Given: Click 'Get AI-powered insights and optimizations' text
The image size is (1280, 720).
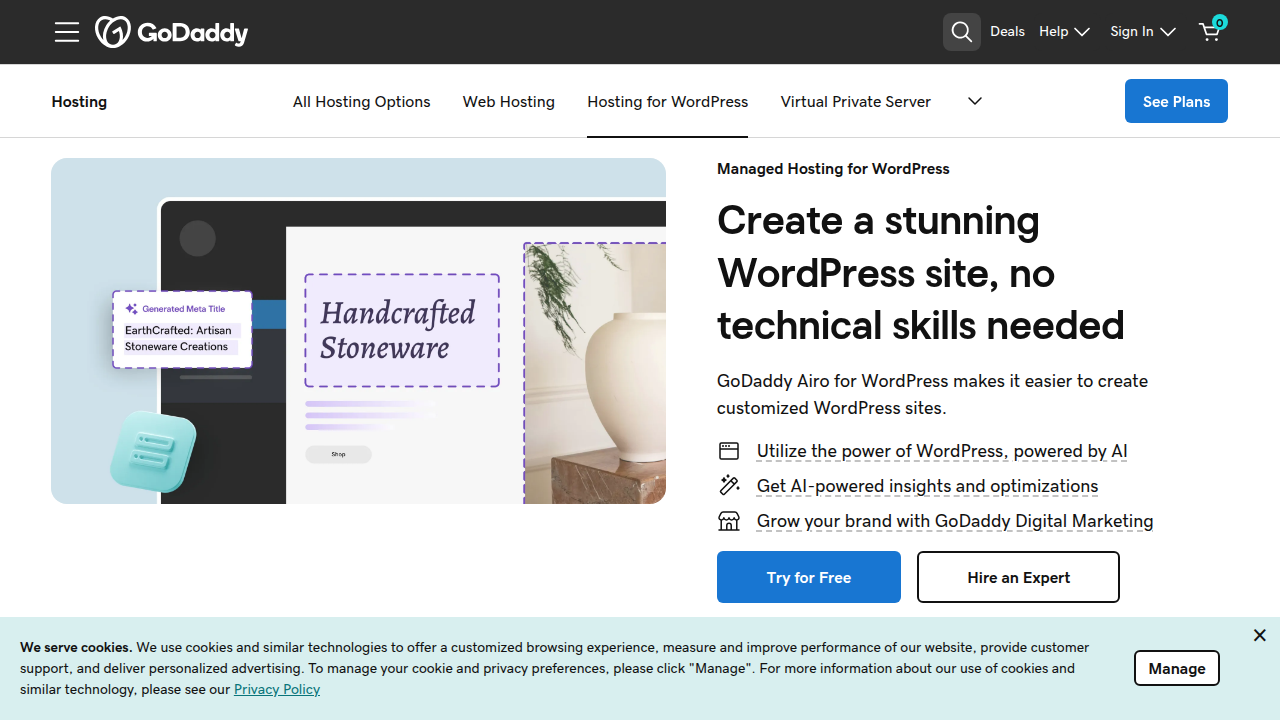Looking at the screenshot, I should [927, 486].
